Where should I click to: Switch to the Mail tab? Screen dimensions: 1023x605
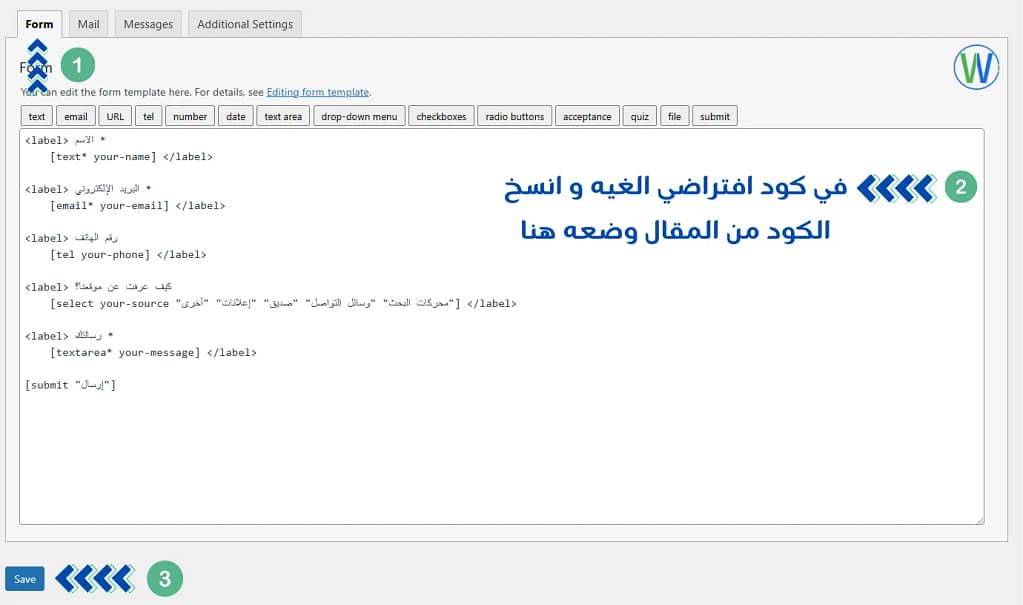88,24
